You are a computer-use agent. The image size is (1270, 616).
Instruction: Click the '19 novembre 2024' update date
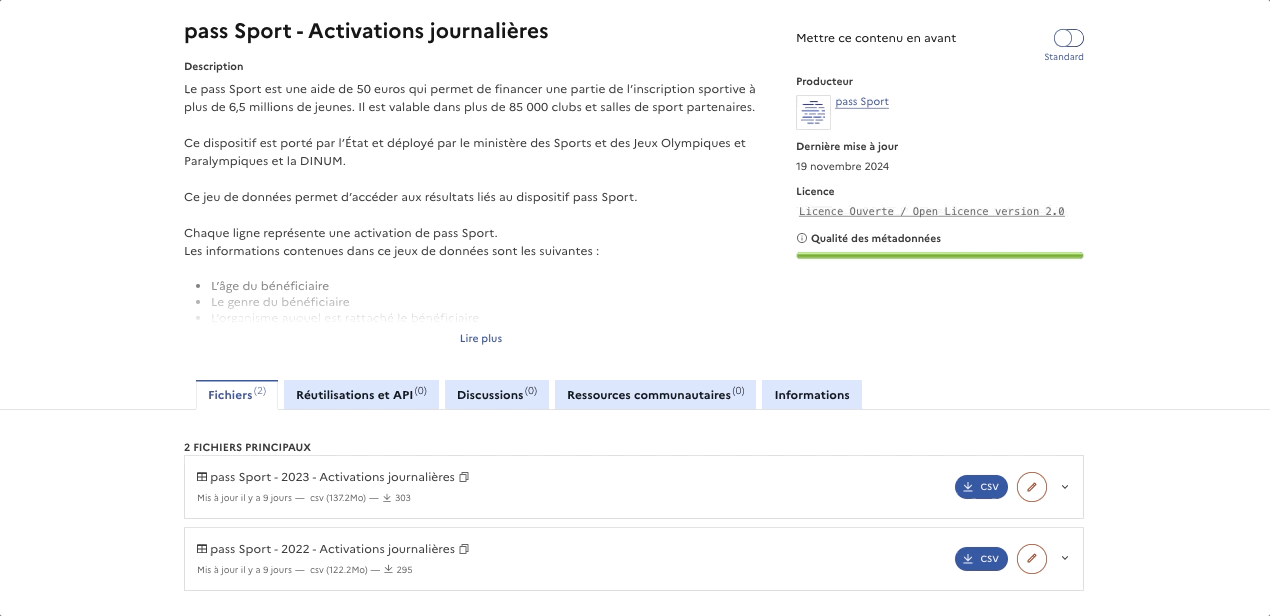[x=842, y=167]
